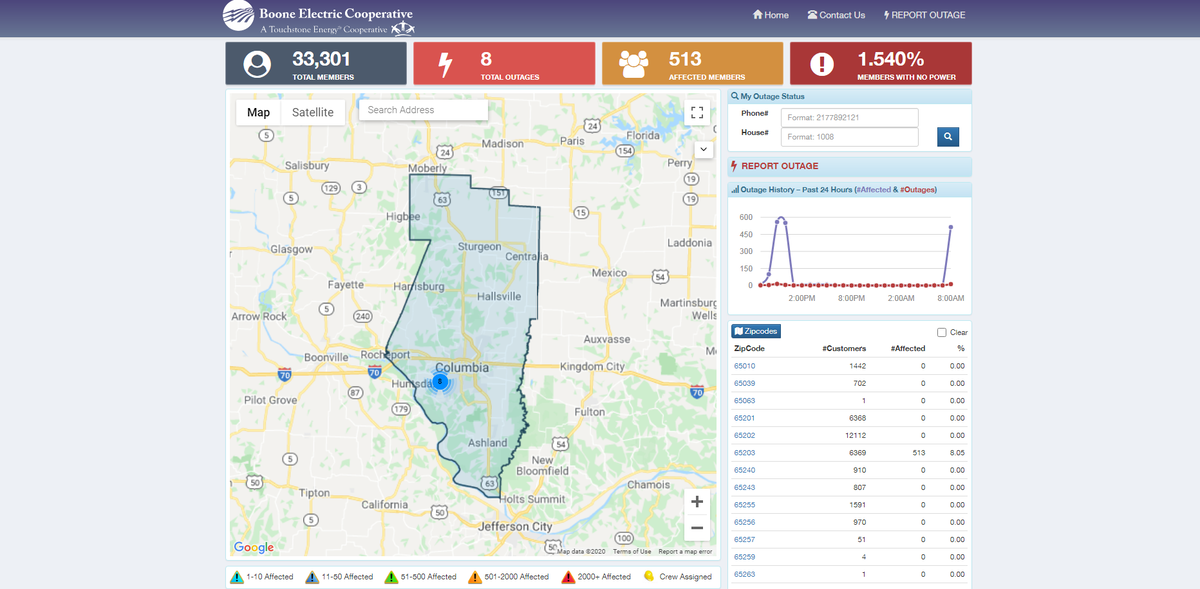Open zipcode 65203 link
1200x589 pixels.
(744, 453)
